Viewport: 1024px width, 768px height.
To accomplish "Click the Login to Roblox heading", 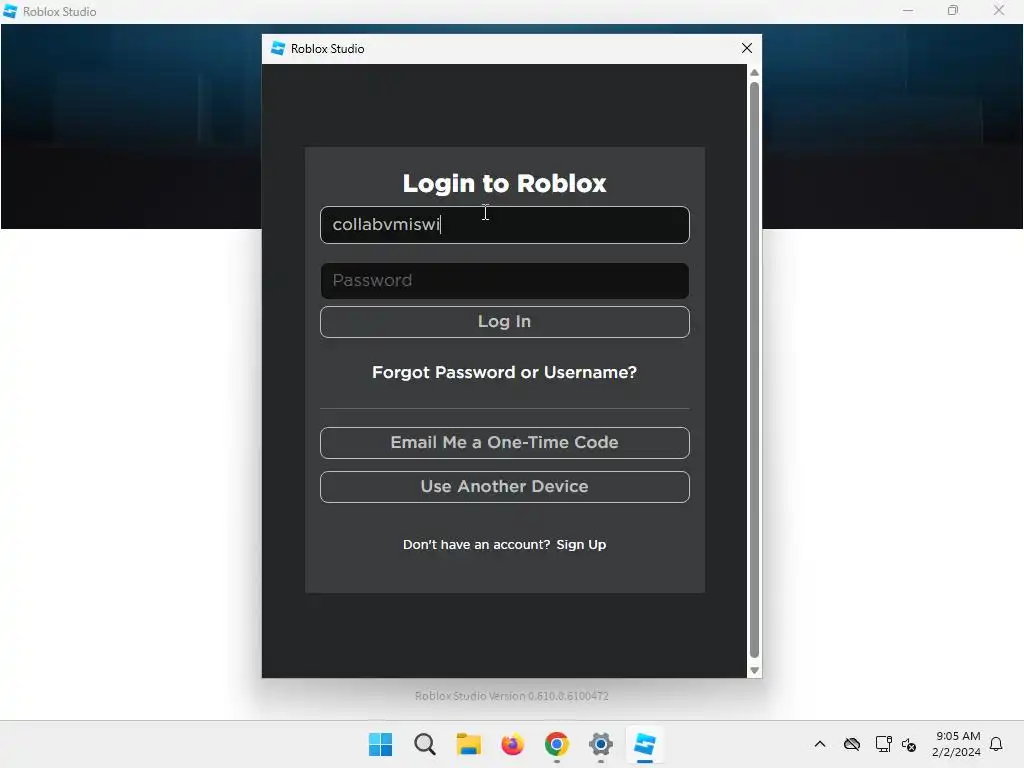I will (x=504, y=184).
